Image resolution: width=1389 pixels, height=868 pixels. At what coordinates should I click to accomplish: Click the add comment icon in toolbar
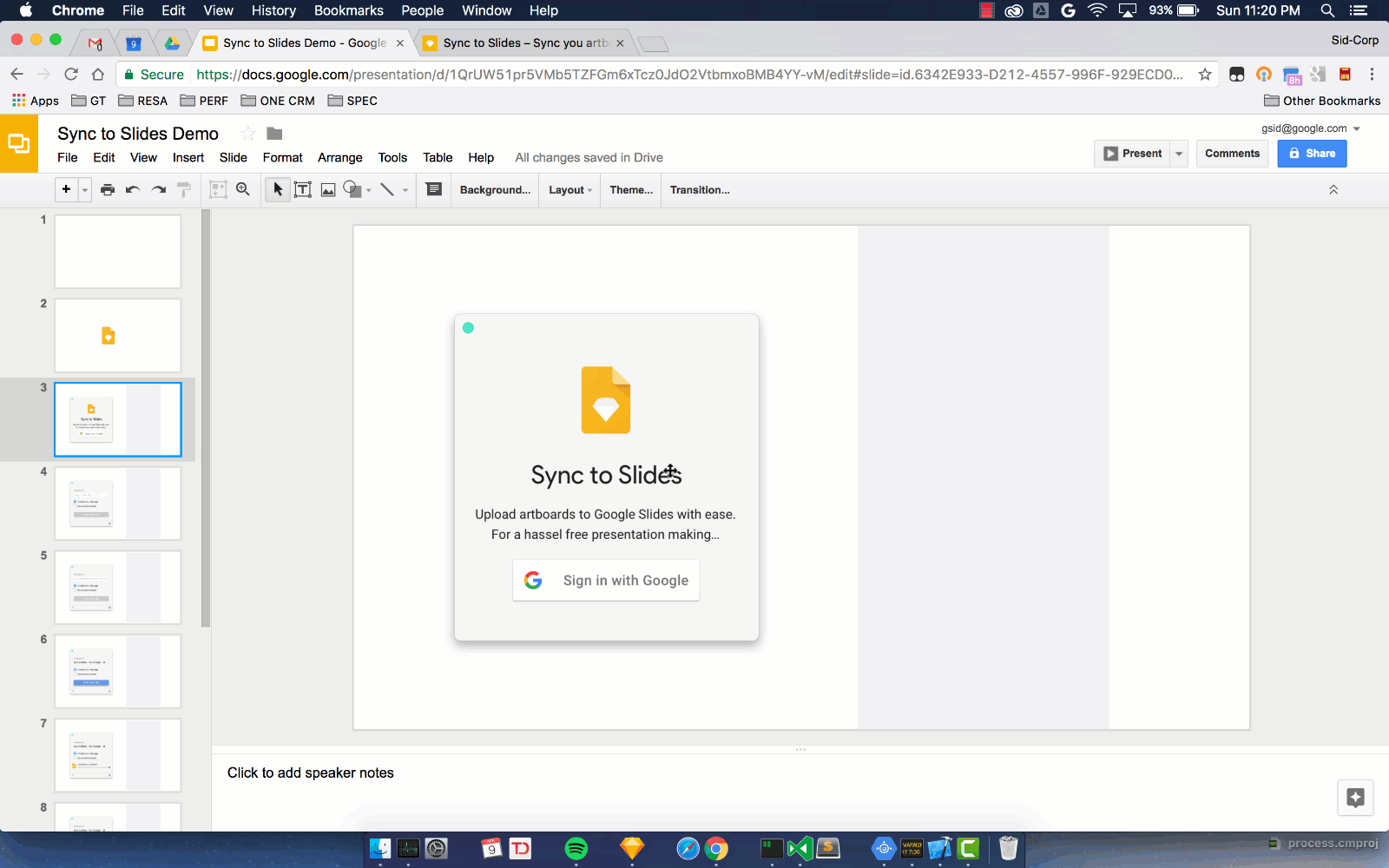[434, 189]
